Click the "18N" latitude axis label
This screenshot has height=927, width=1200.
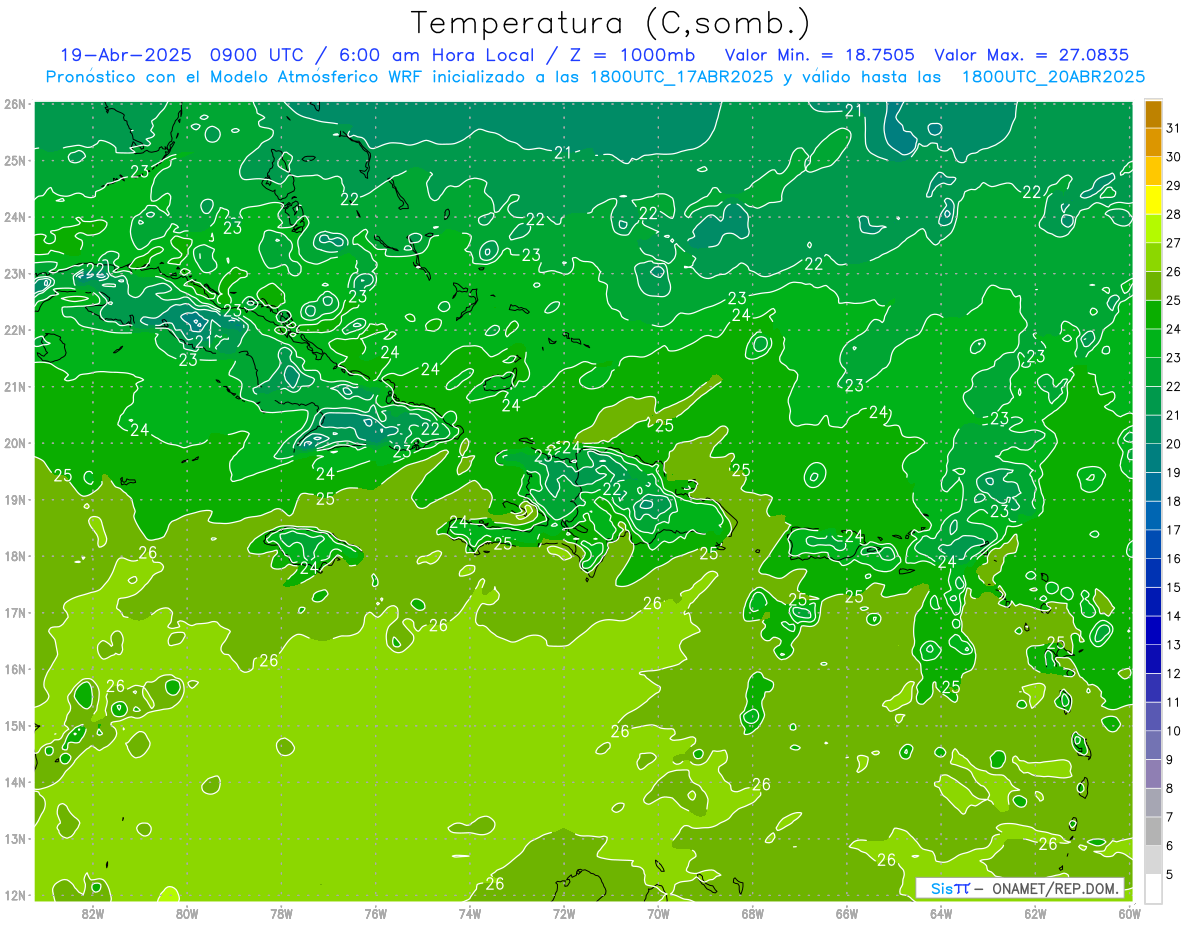pos(15,556)
